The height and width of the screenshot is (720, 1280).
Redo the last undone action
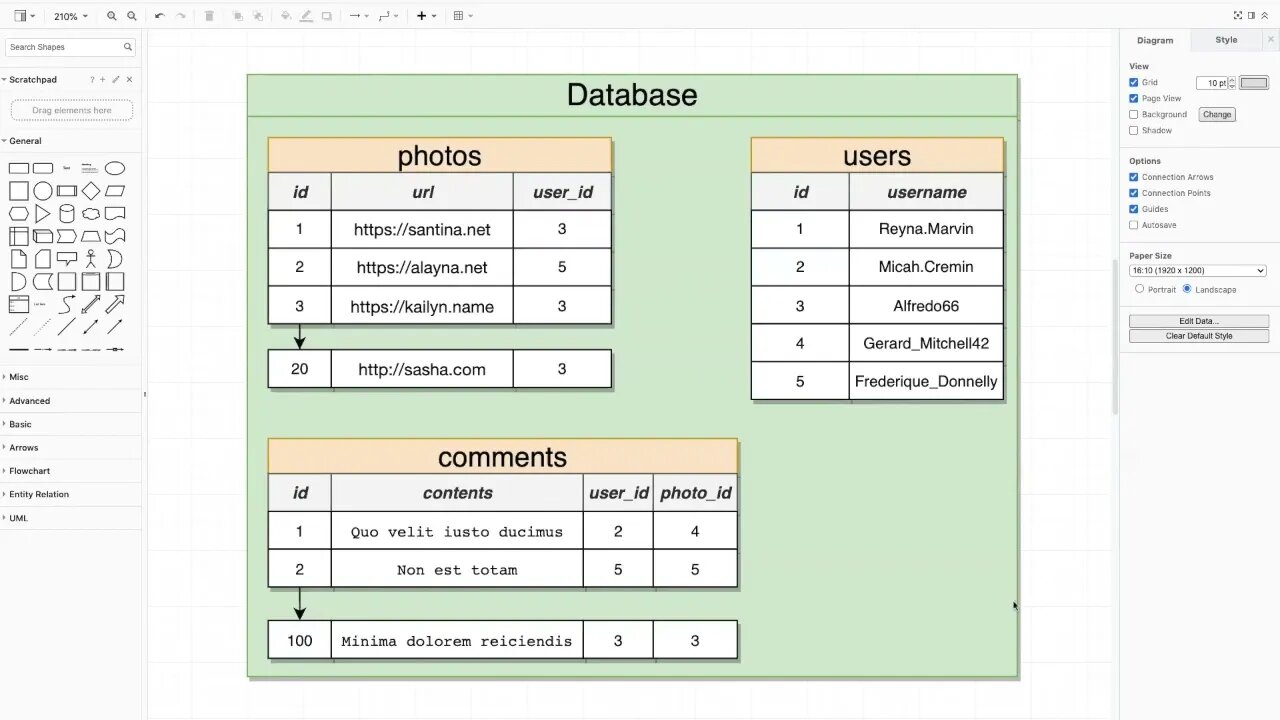[181, 16]
